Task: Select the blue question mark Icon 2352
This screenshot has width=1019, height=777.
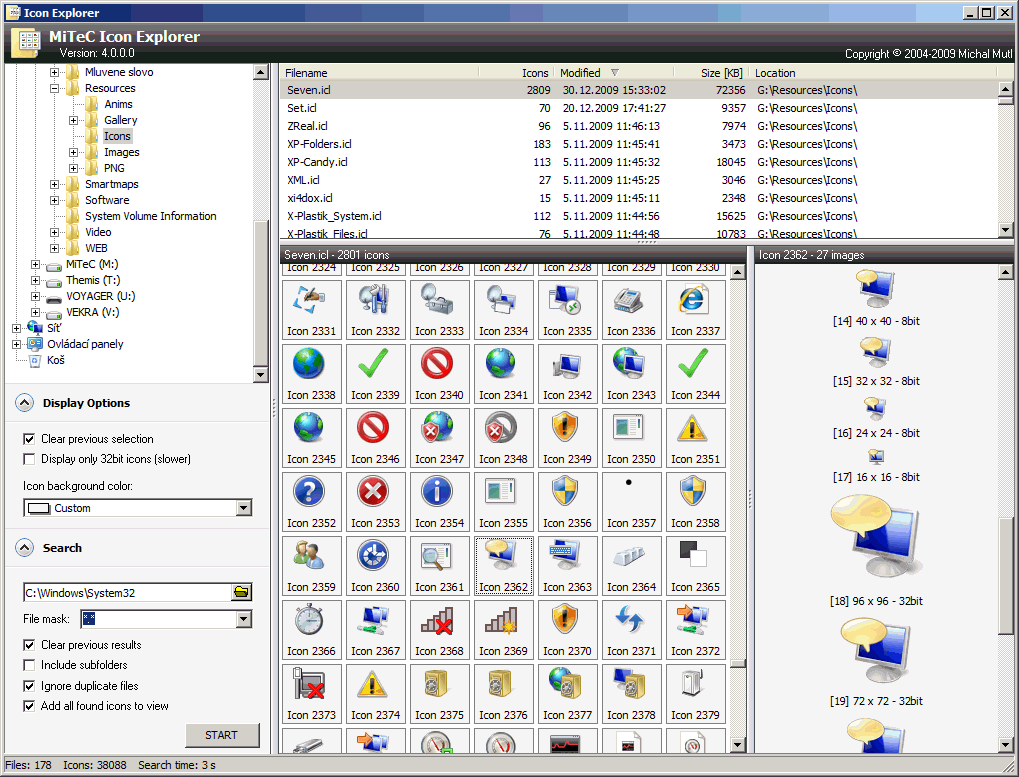Action: 310,494
